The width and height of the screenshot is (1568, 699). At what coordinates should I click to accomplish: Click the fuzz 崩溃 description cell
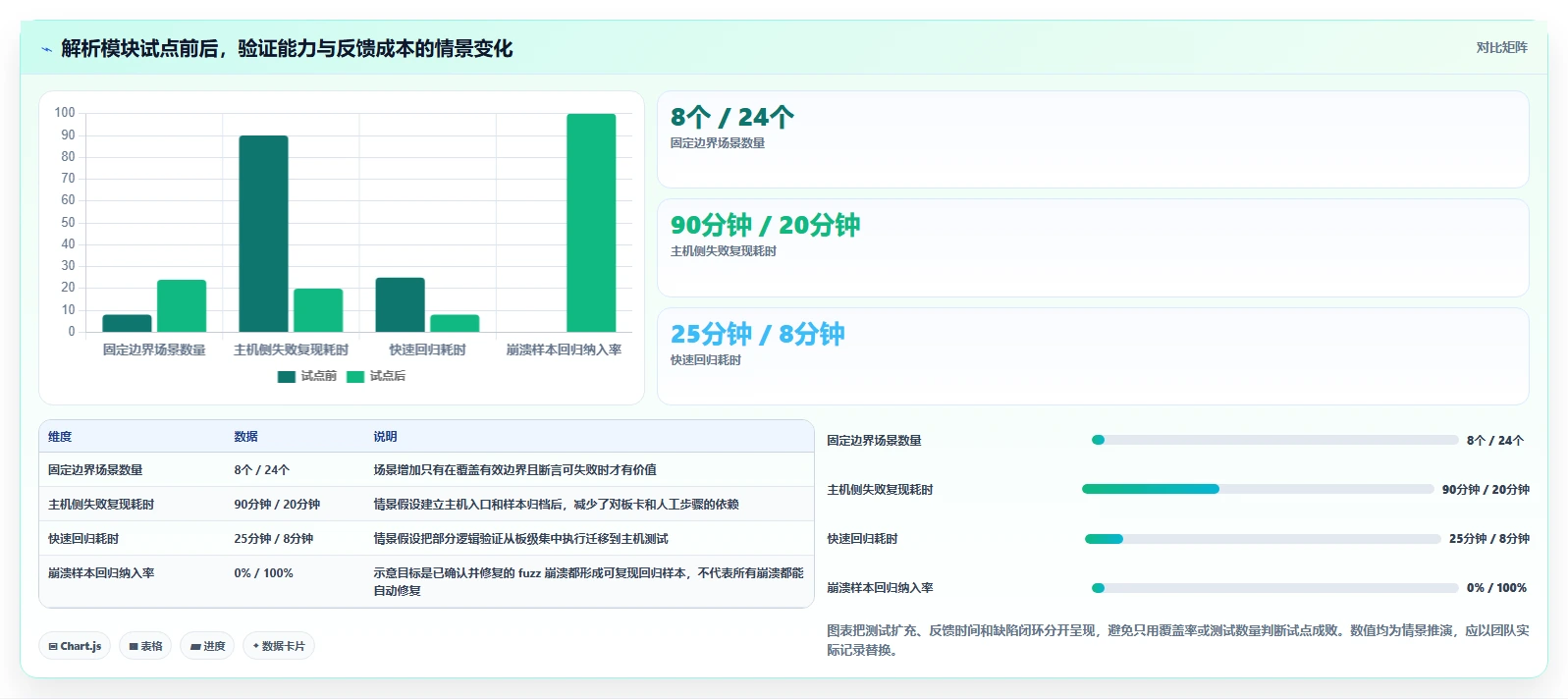pos(588,582)
